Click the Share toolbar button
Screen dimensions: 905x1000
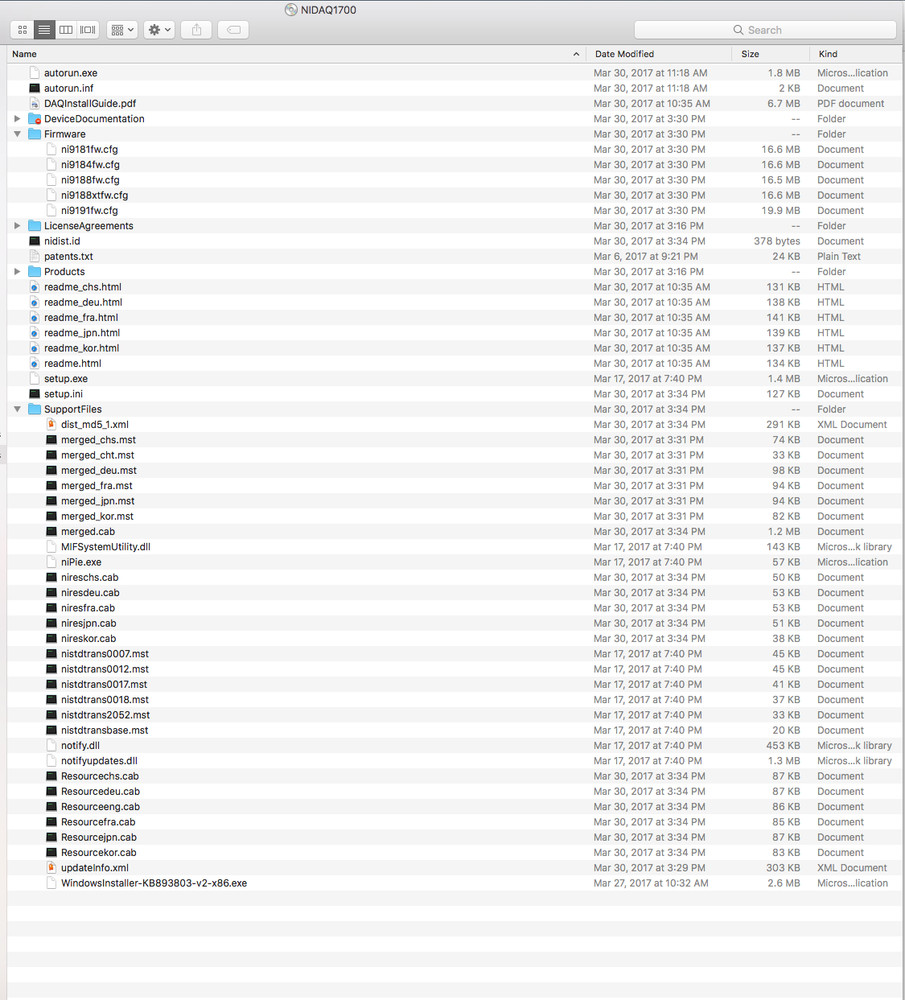196,30
